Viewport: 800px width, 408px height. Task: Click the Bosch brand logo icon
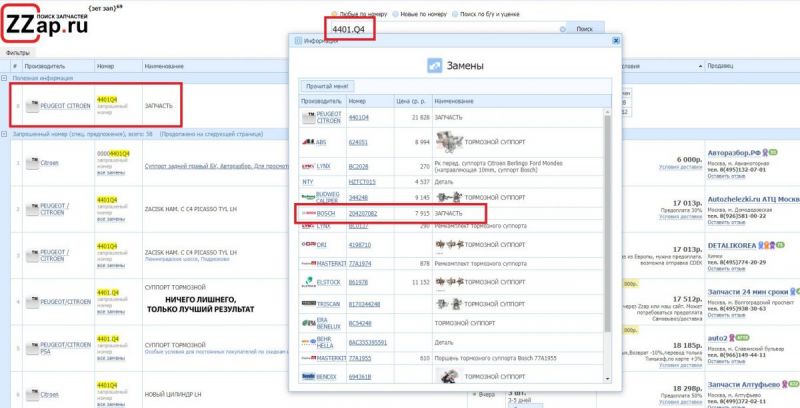point(309,213)
